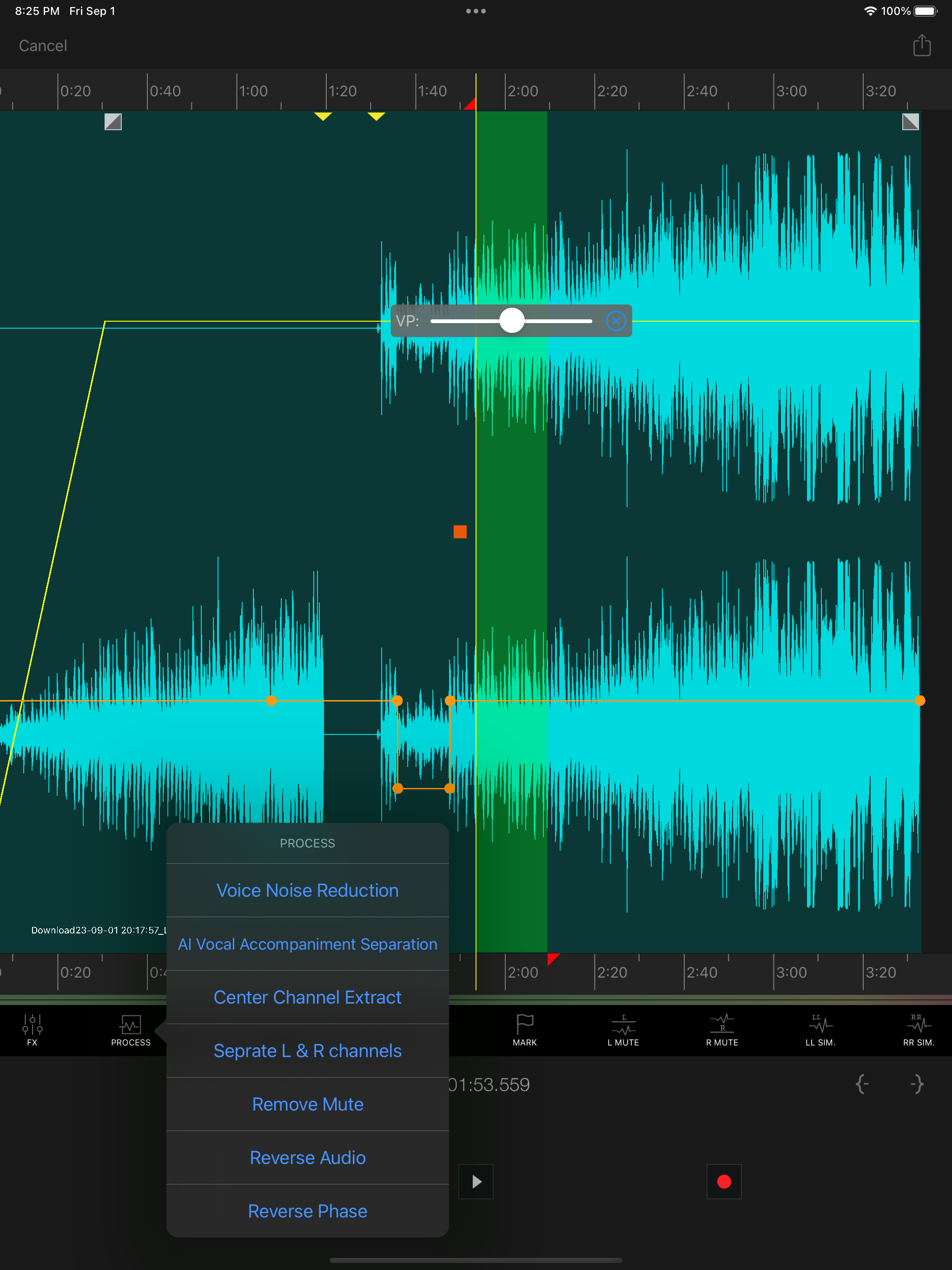This screenshot has height=1270, width=952.
Task: Tap the three-dots multitasking menu
Action: [476, 11]
